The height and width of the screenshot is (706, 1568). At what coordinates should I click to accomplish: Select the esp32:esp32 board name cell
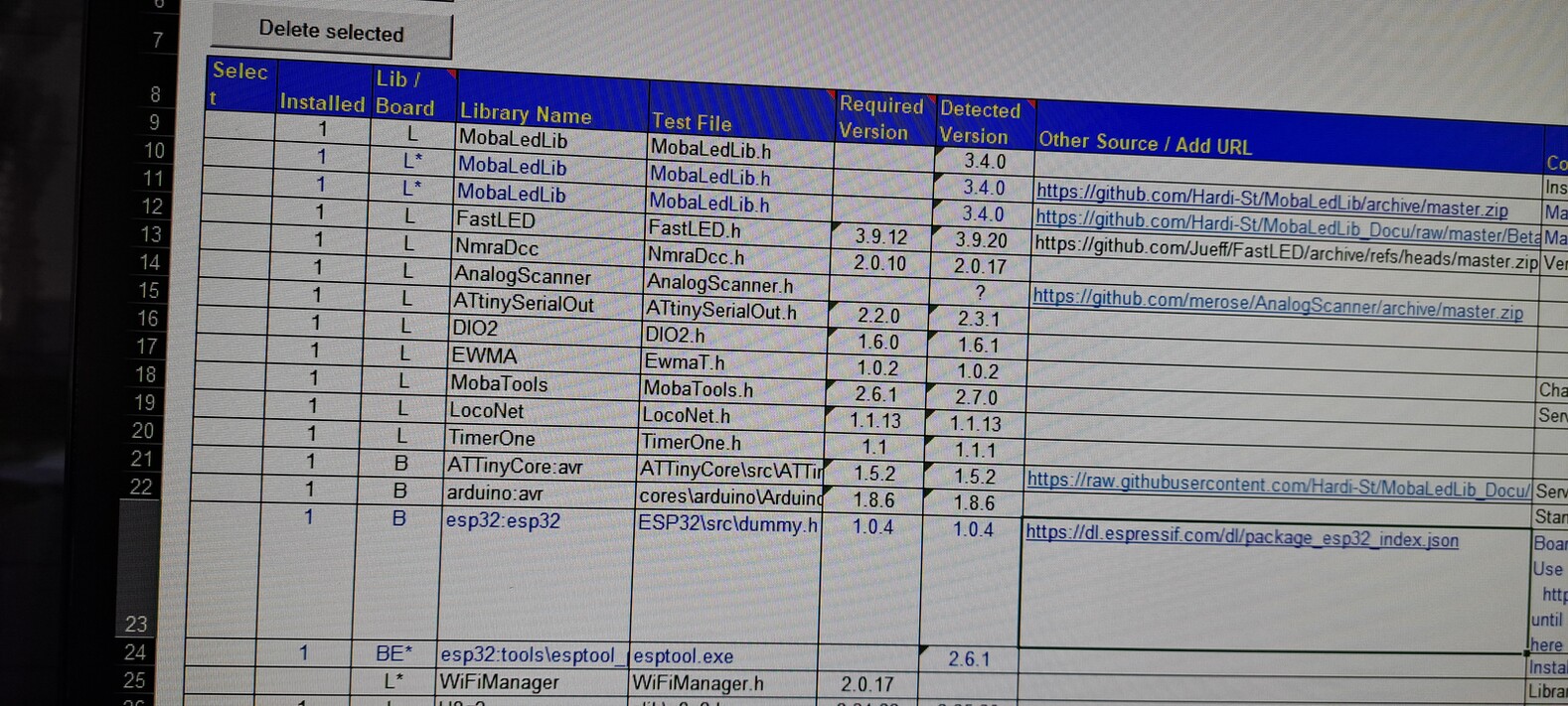coord(502,520)
